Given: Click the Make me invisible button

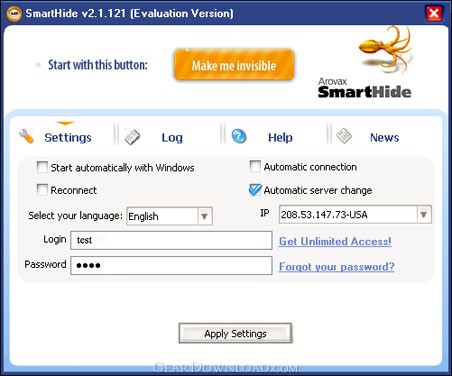Looking at the screenshot, I should [234, 65].
